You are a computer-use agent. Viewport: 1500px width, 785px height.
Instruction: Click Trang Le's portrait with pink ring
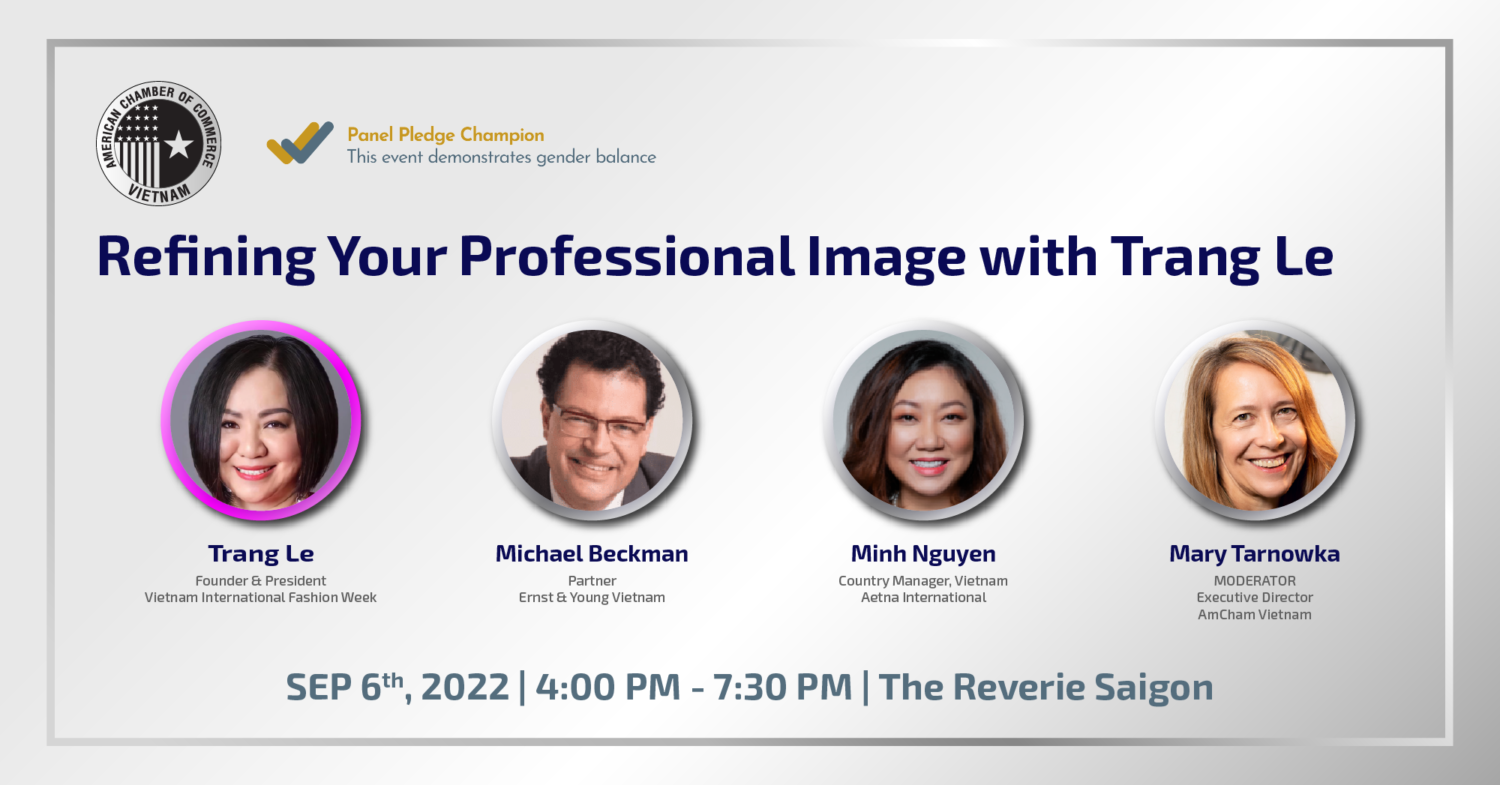coord(261,420)
